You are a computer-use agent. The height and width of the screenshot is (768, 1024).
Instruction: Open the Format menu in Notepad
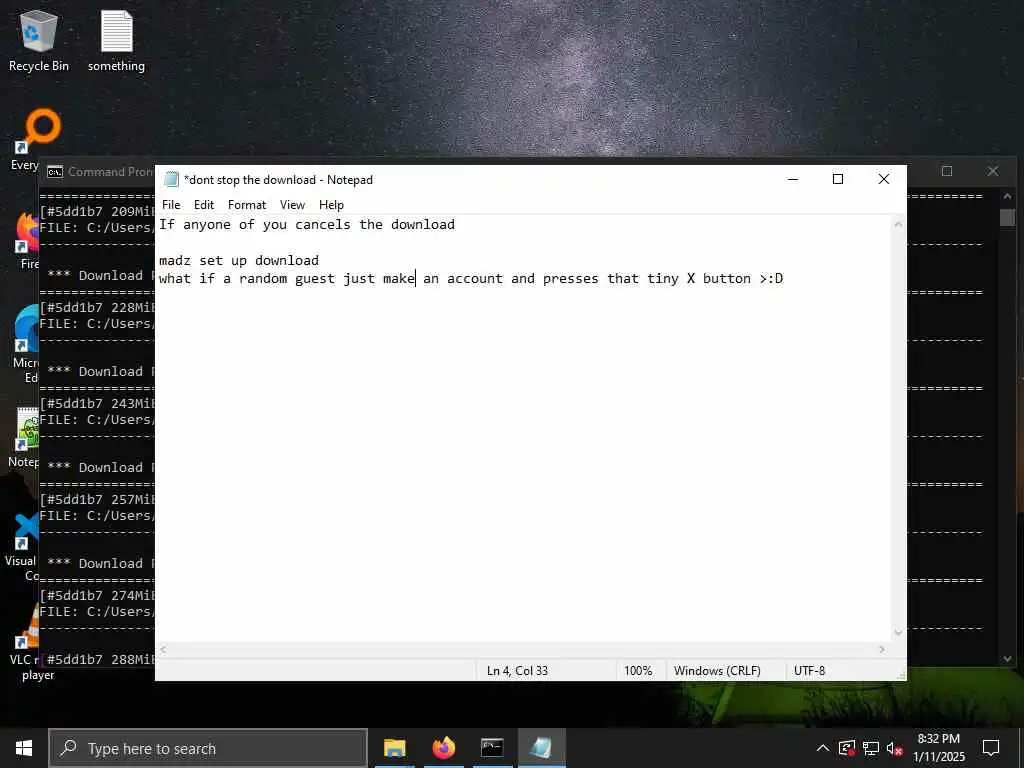(x=247, y=205)
